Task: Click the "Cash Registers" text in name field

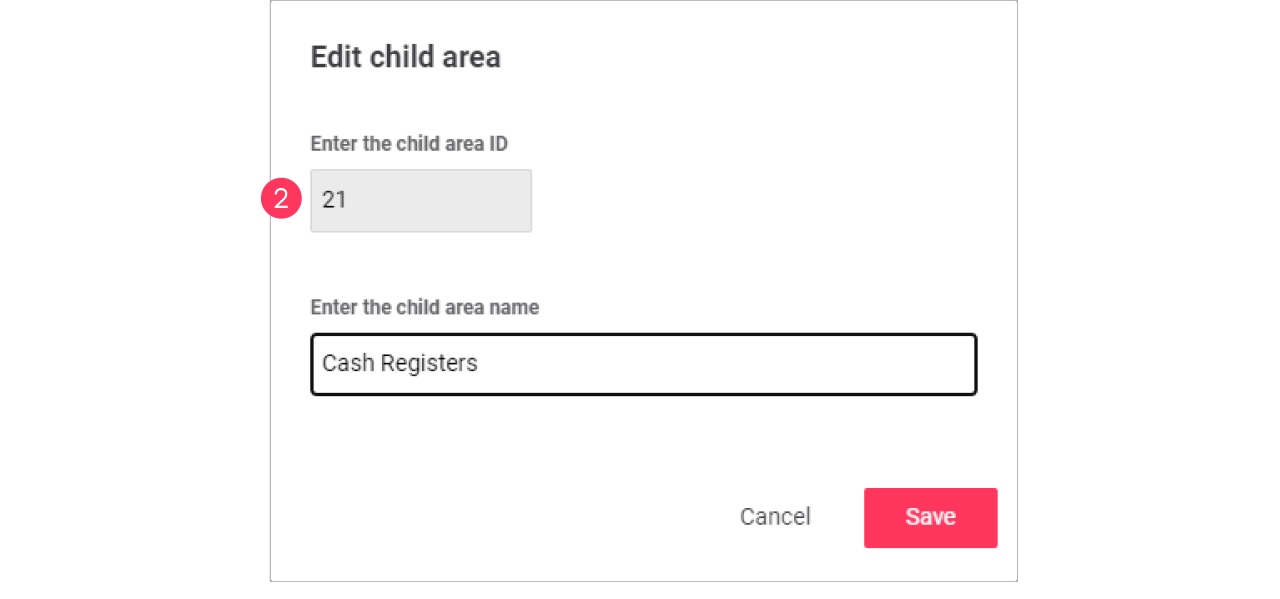Action: click(x=400, y=363)
